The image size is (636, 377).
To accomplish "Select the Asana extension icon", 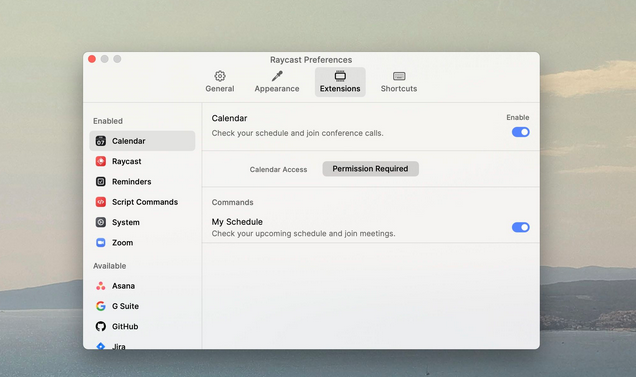I will pyautogui.click(x=101, y=286).
